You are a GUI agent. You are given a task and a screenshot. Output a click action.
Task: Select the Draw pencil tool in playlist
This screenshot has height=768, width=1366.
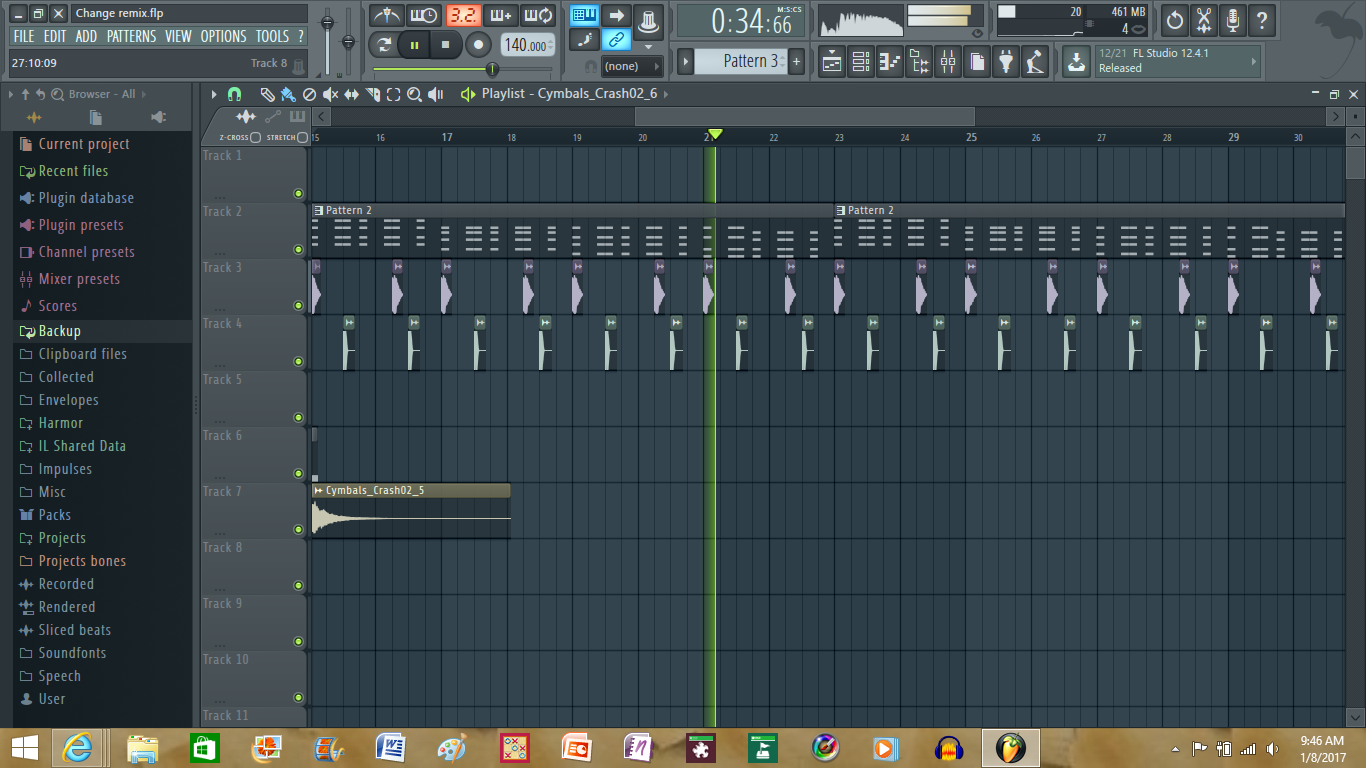click(x=267, y=94)
